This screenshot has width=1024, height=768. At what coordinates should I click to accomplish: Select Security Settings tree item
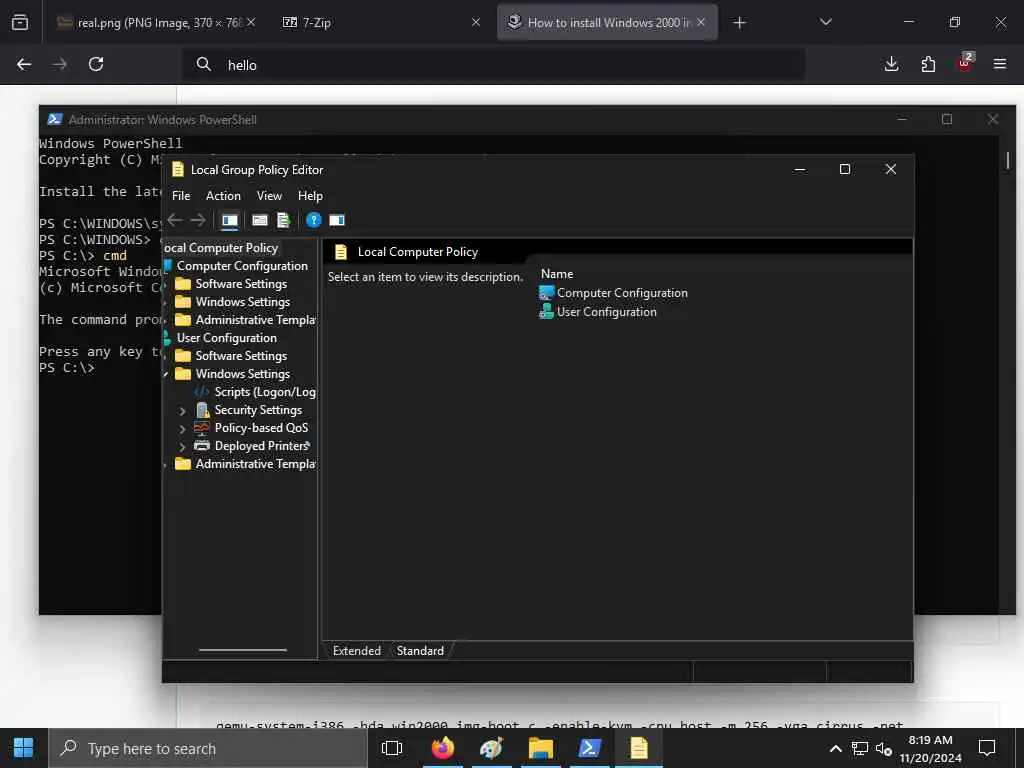(x=258, y=410)
